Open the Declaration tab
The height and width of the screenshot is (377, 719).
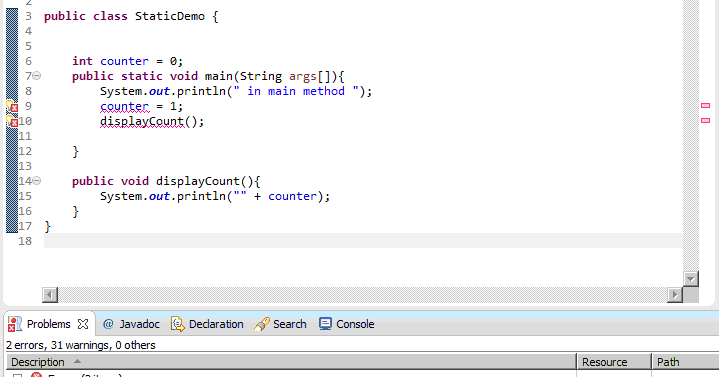[216, 324]
